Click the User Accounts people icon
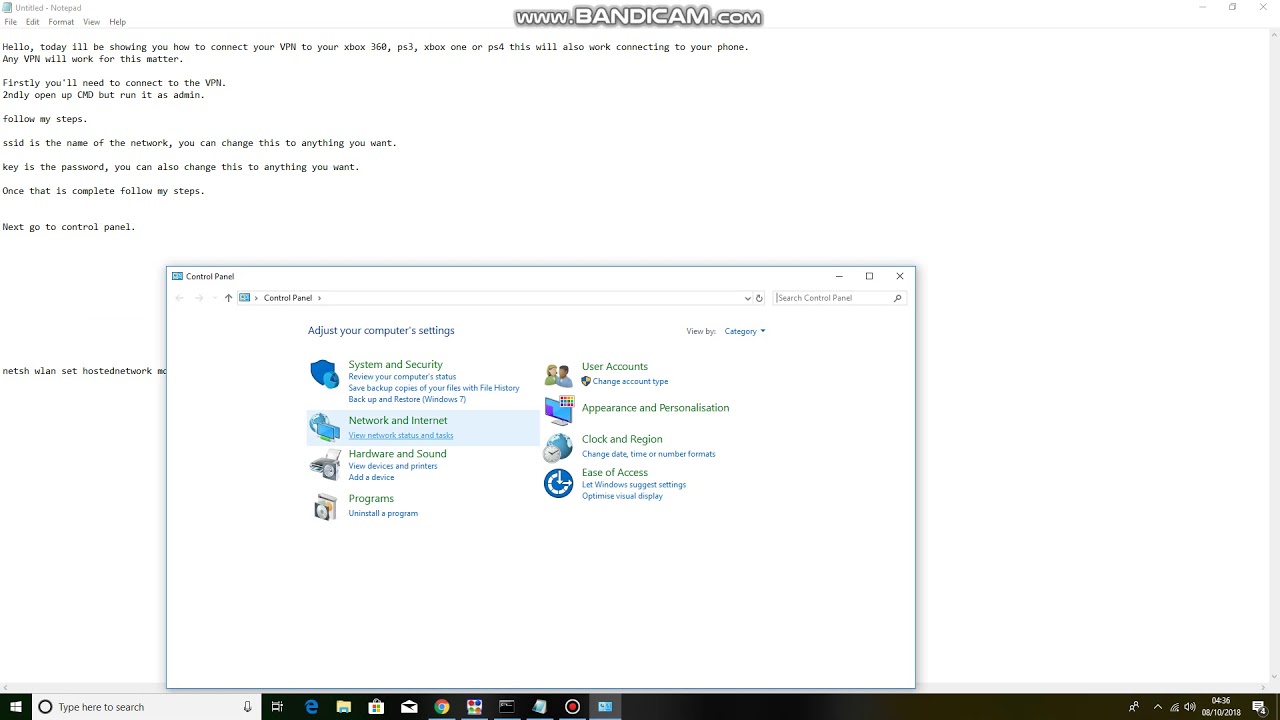This screenshot has height=720, width=1280. pos(558,374)
